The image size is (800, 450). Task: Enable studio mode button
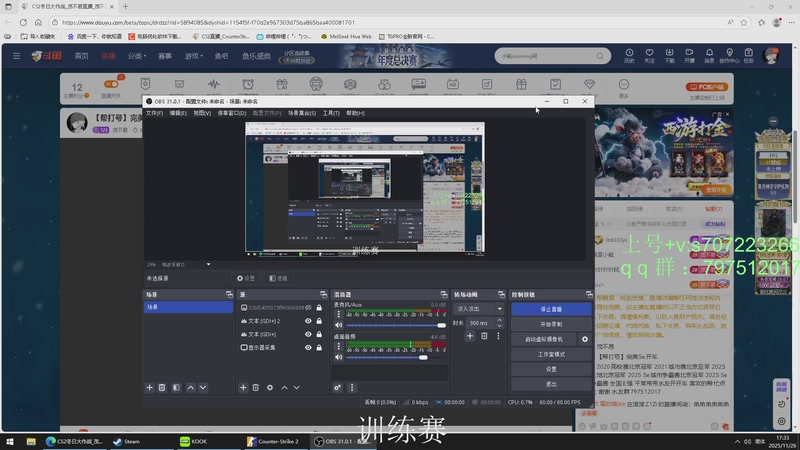click(x=551, y=354)
